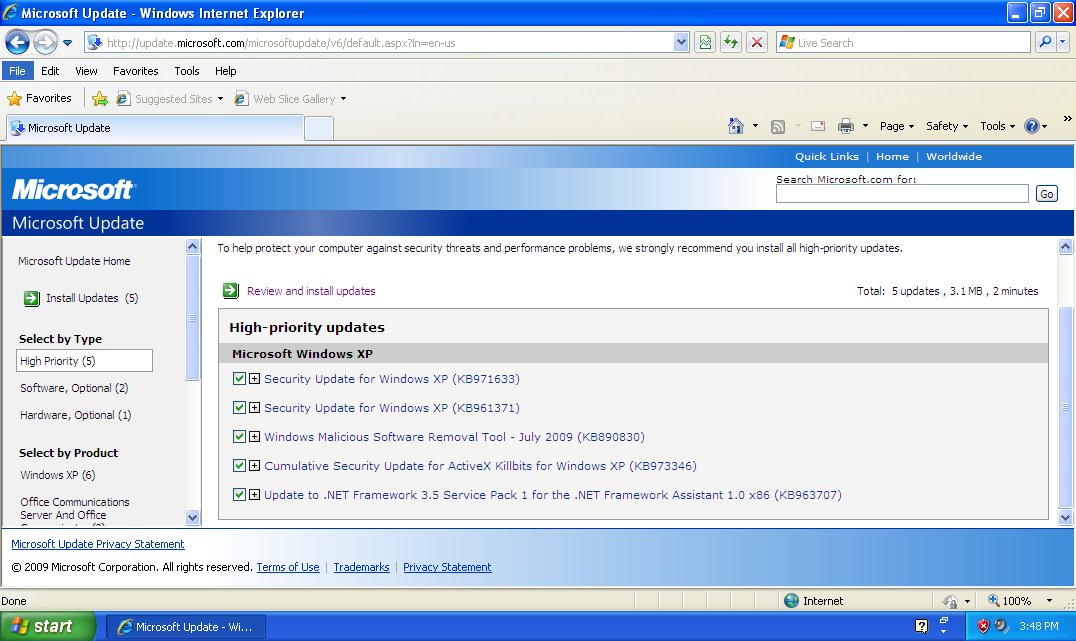Open the Page menu dropdown

897,126
